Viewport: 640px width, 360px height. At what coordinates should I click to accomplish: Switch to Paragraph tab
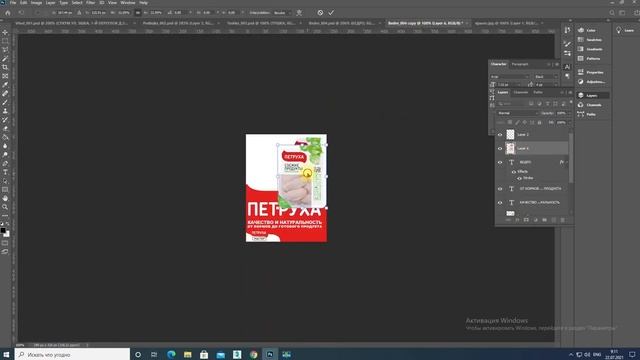(520, 64)
